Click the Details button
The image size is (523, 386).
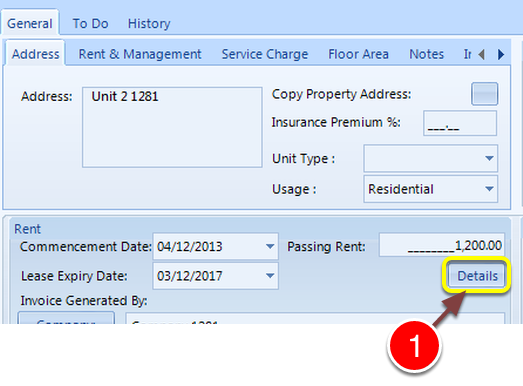click(477, 276)
